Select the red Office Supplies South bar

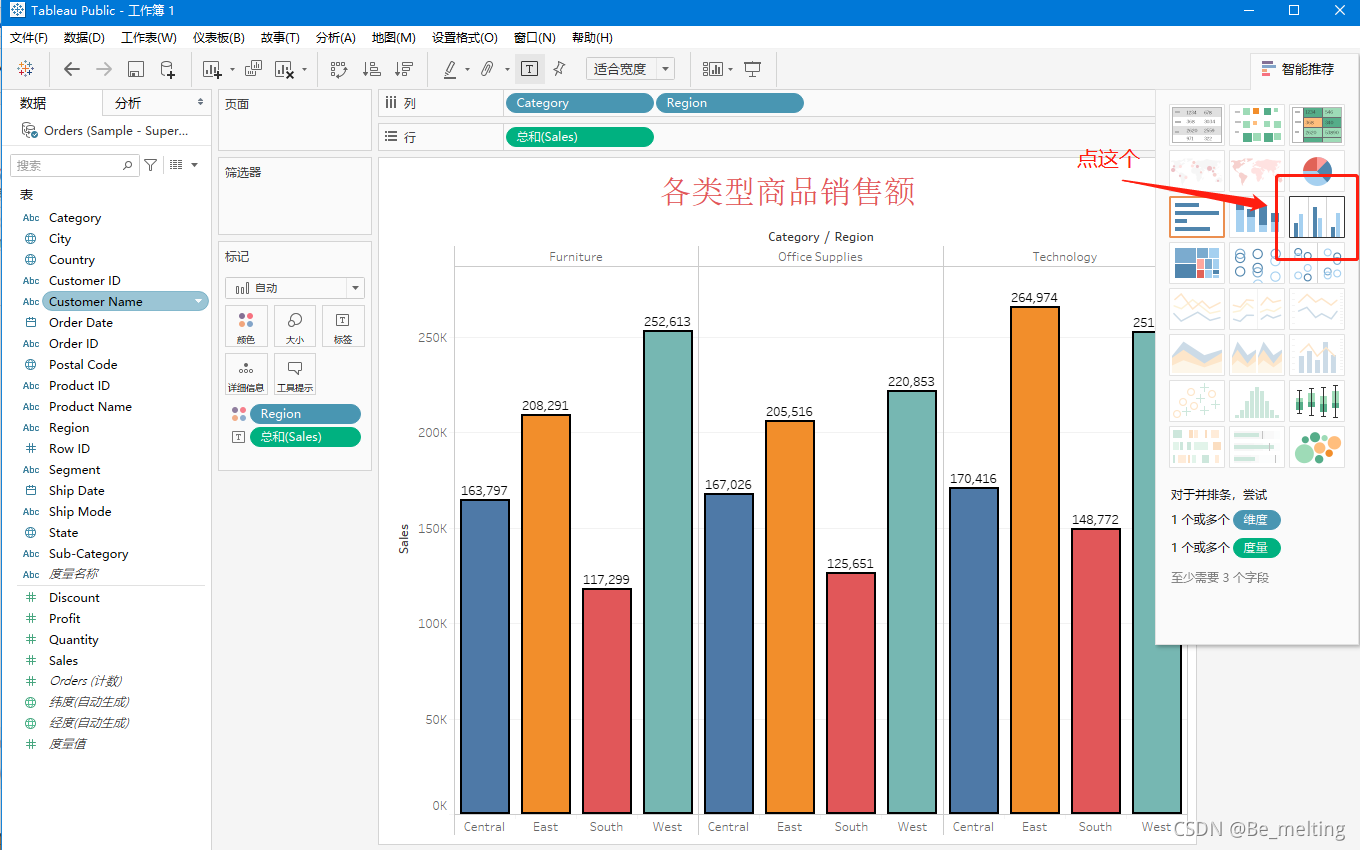(x=851, y=693)
